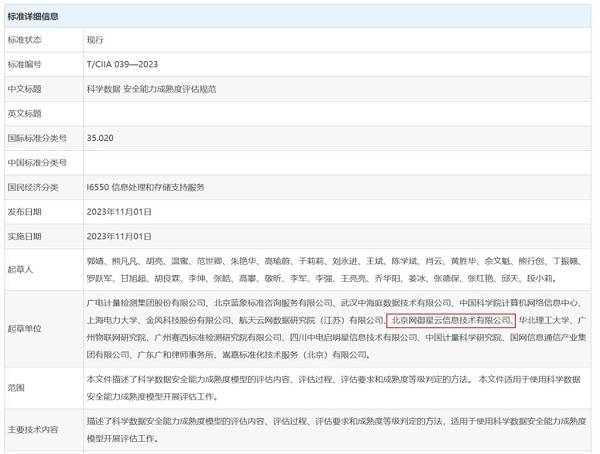
Task: Click the 实施日期 row label
Action: 27,236
